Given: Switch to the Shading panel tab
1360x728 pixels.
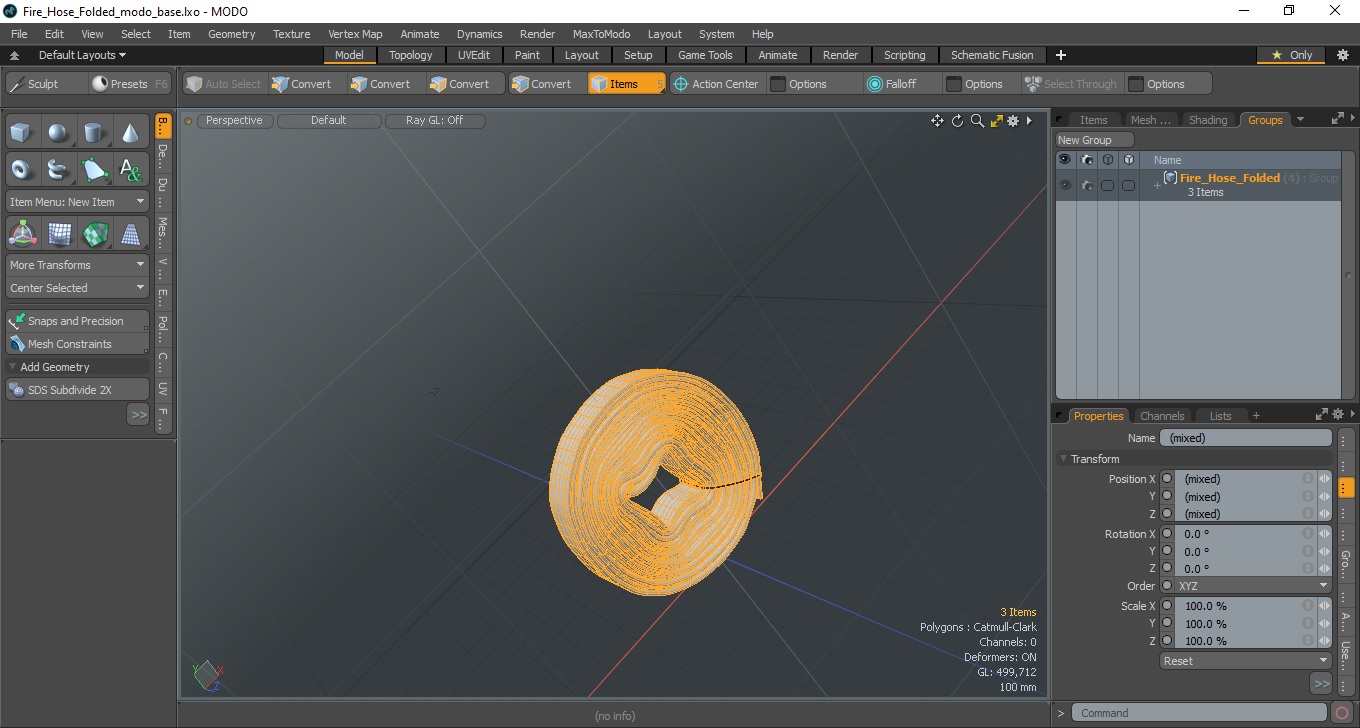Looking at the screenshot, I should (1207, 120).
